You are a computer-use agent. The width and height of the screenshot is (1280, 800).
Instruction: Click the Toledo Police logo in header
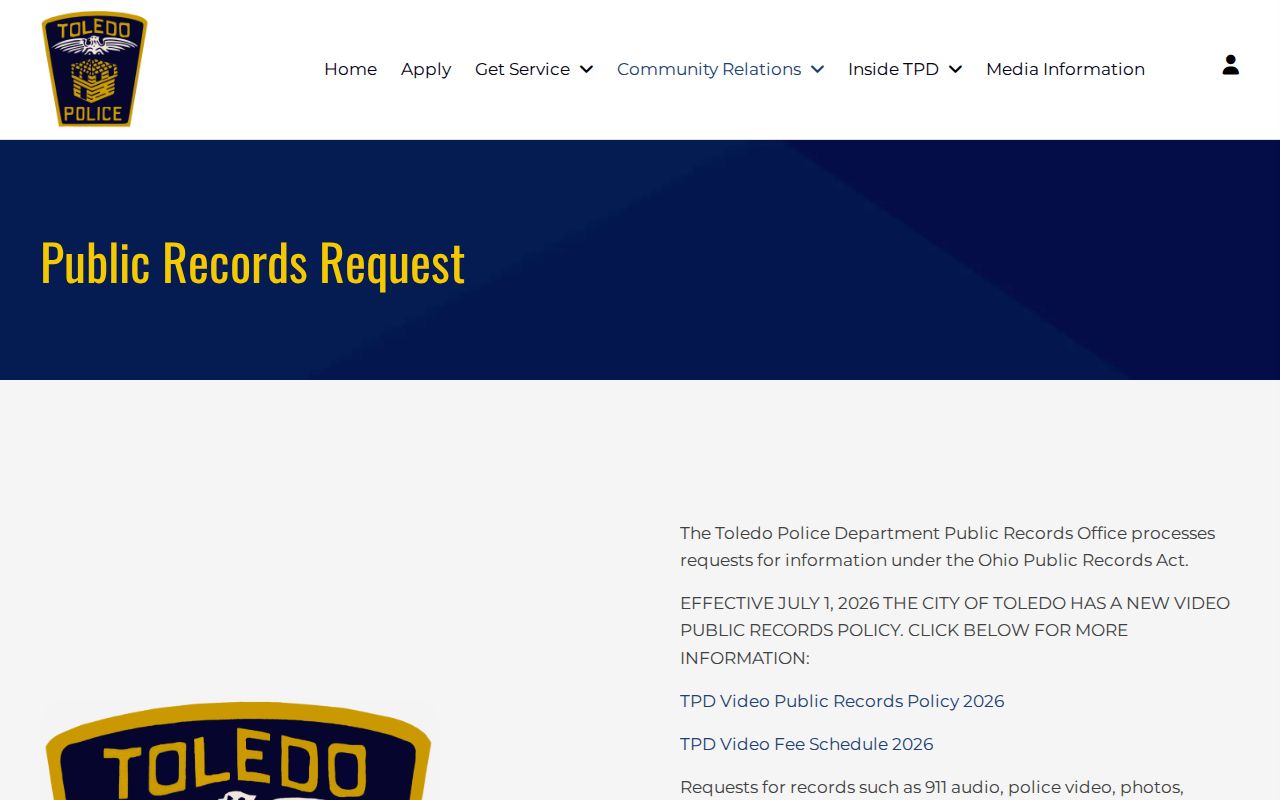(x=94, y=69)
